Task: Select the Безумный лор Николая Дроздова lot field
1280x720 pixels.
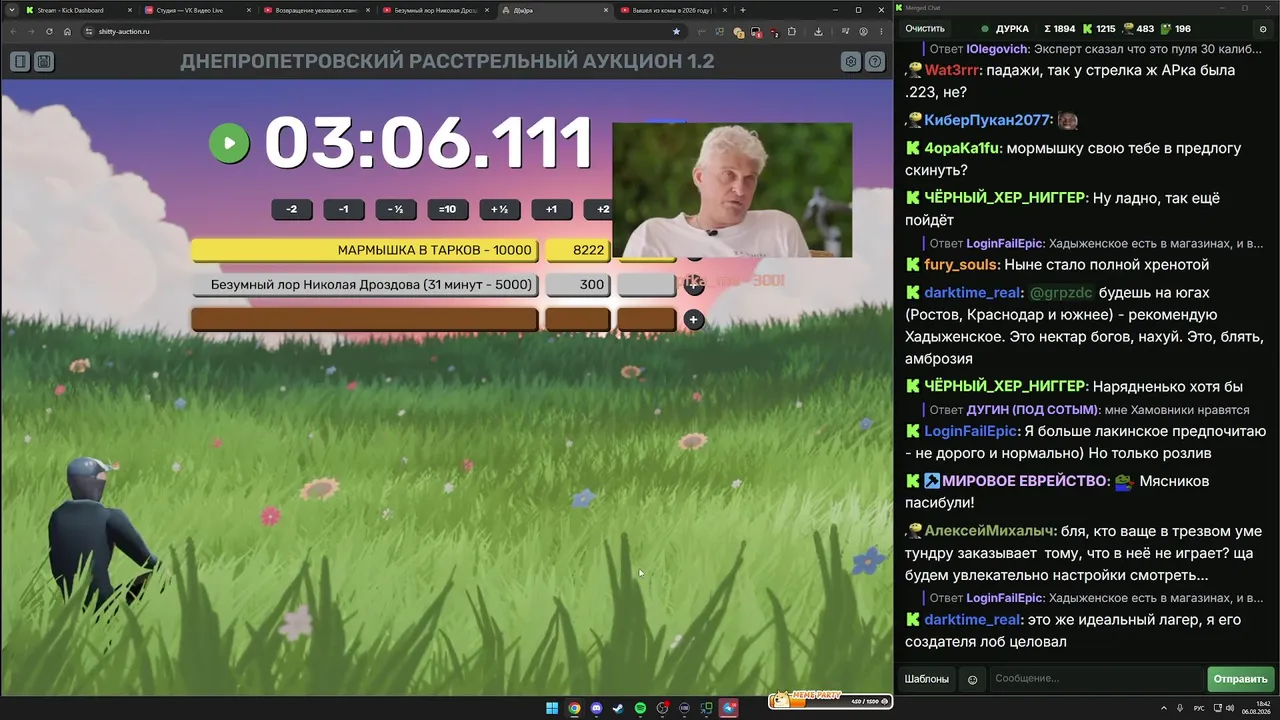Action: click(365, 285)
